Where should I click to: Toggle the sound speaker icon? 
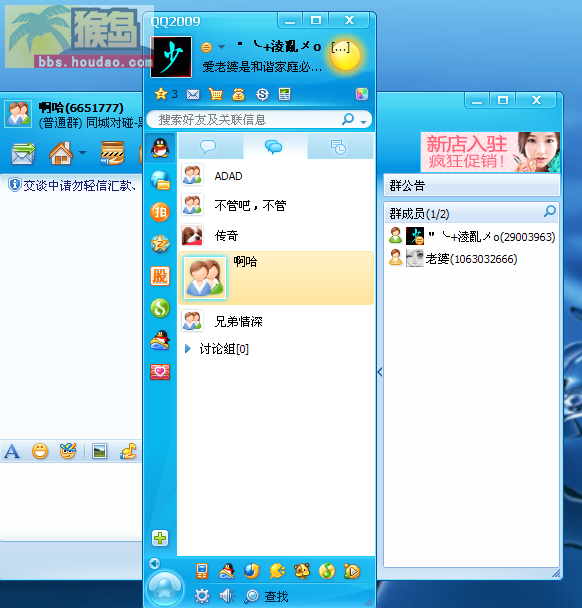click(x=227, y=596)
